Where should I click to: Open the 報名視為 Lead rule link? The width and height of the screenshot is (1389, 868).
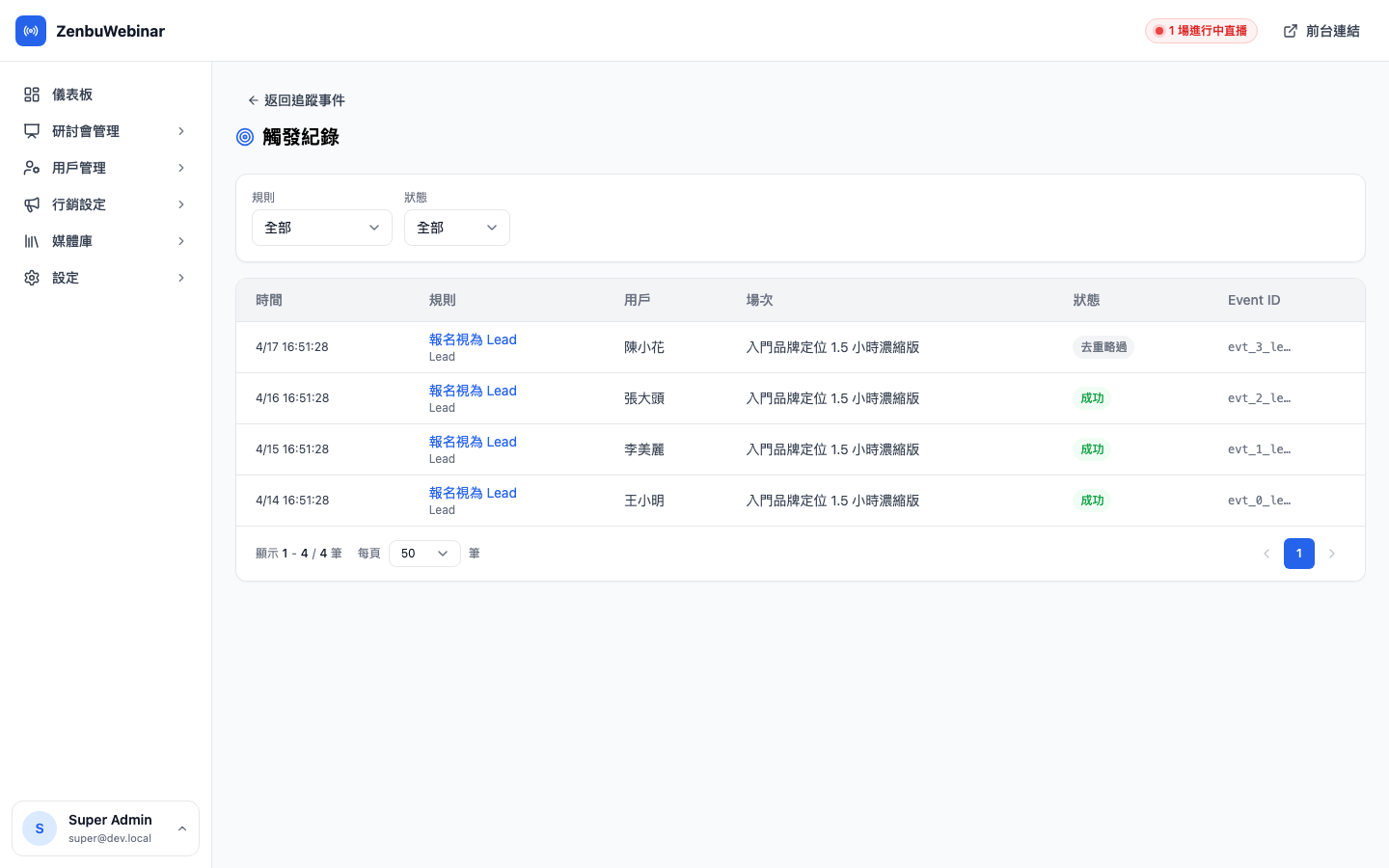point(473,339)
